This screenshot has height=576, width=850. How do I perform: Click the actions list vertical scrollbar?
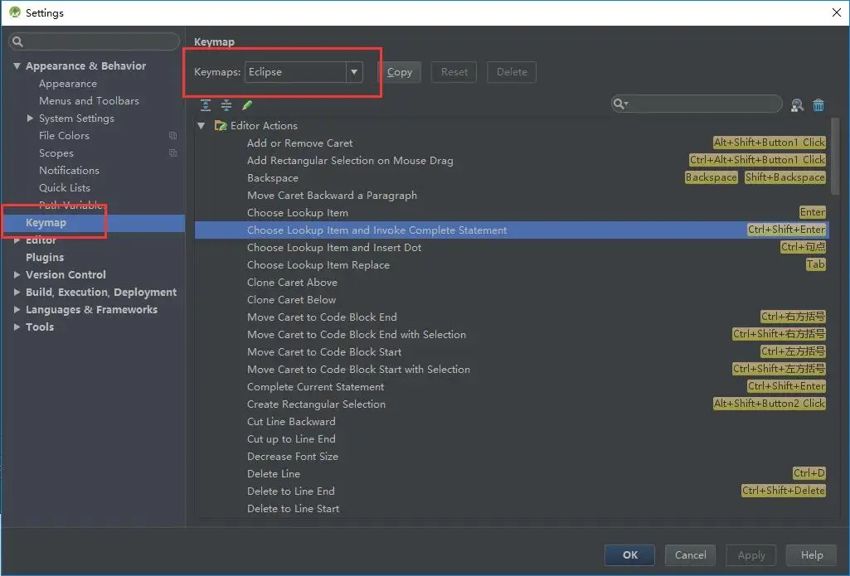tap(835, 156)
